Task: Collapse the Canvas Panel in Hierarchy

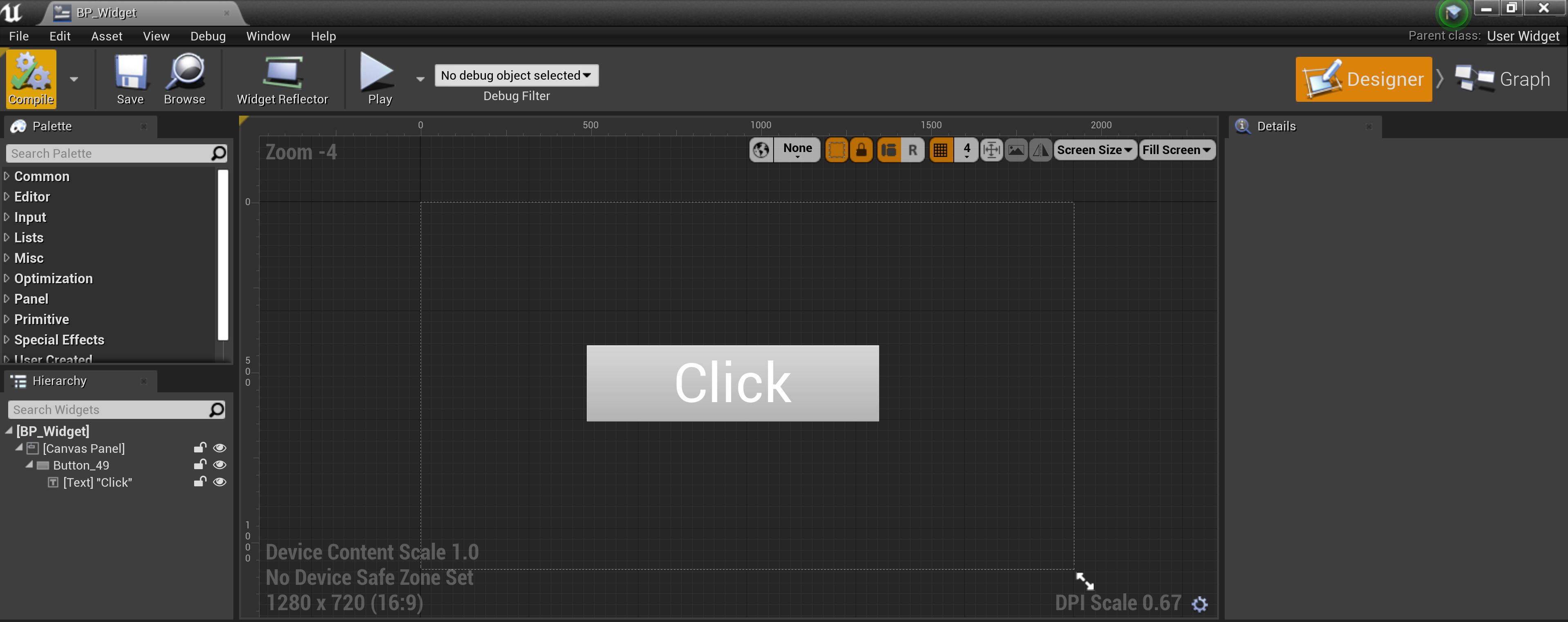Action: pos(18,448)
